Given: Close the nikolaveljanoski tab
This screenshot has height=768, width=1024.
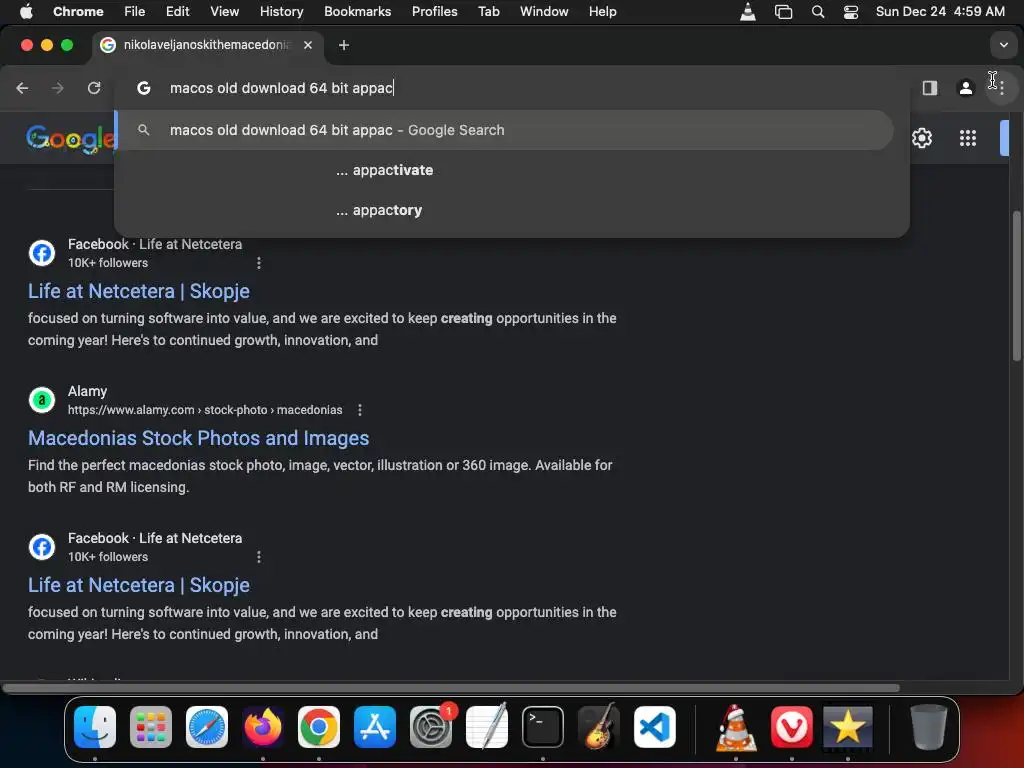Looking at the screenshot, I should point(308,45).
